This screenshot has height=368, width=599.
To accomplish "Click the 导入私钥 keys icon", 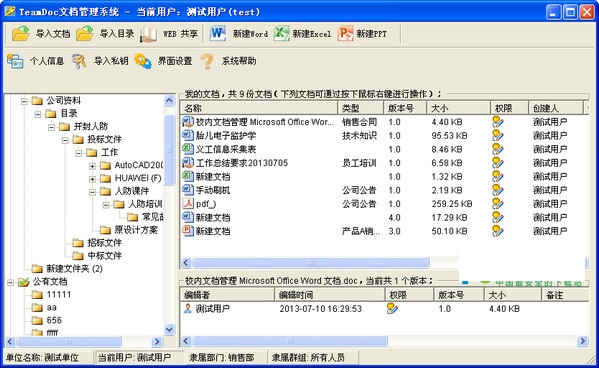I will 79,61.
